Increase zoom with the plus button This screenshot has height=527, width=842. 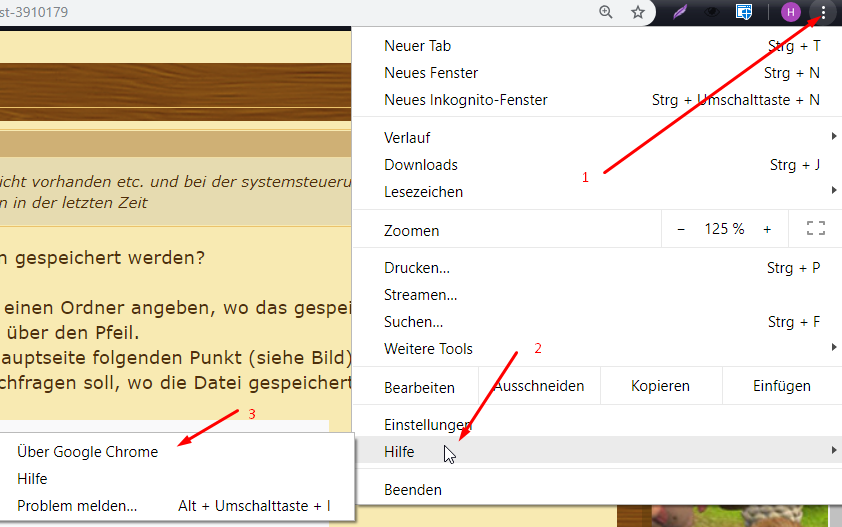coord(767,229)
